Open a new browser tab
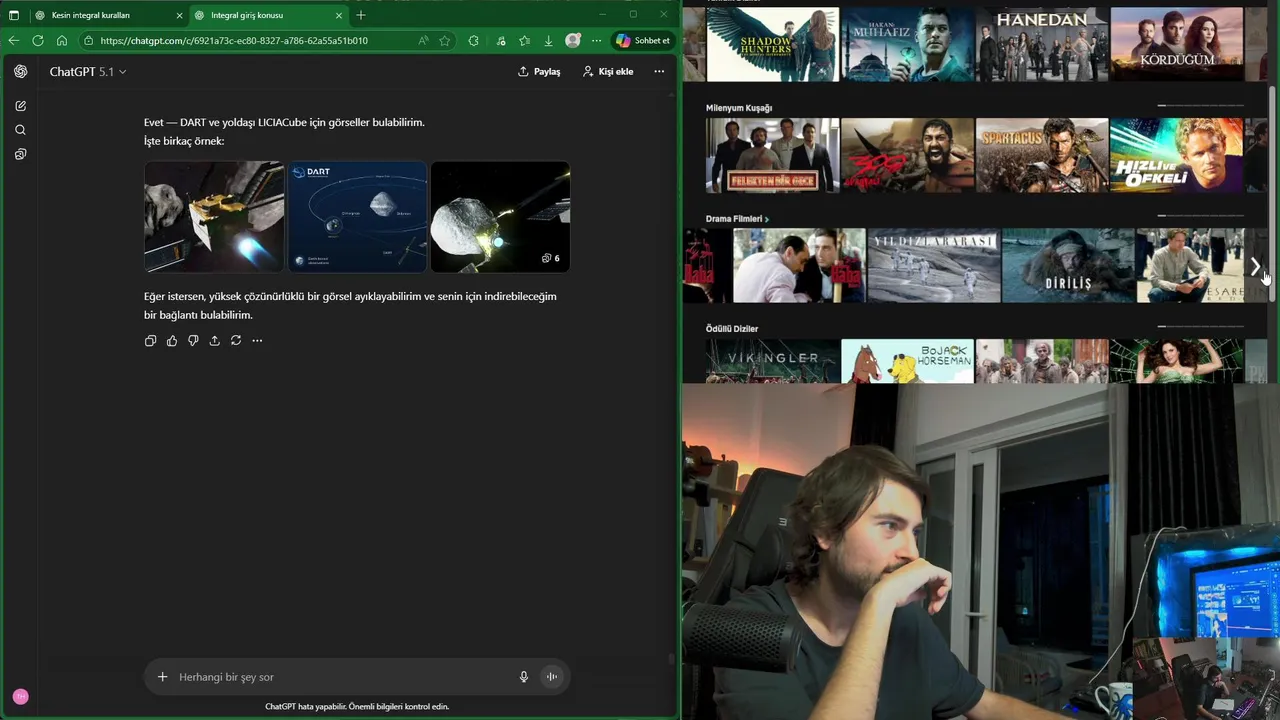The image size is (1280, 720). [361, 15]
